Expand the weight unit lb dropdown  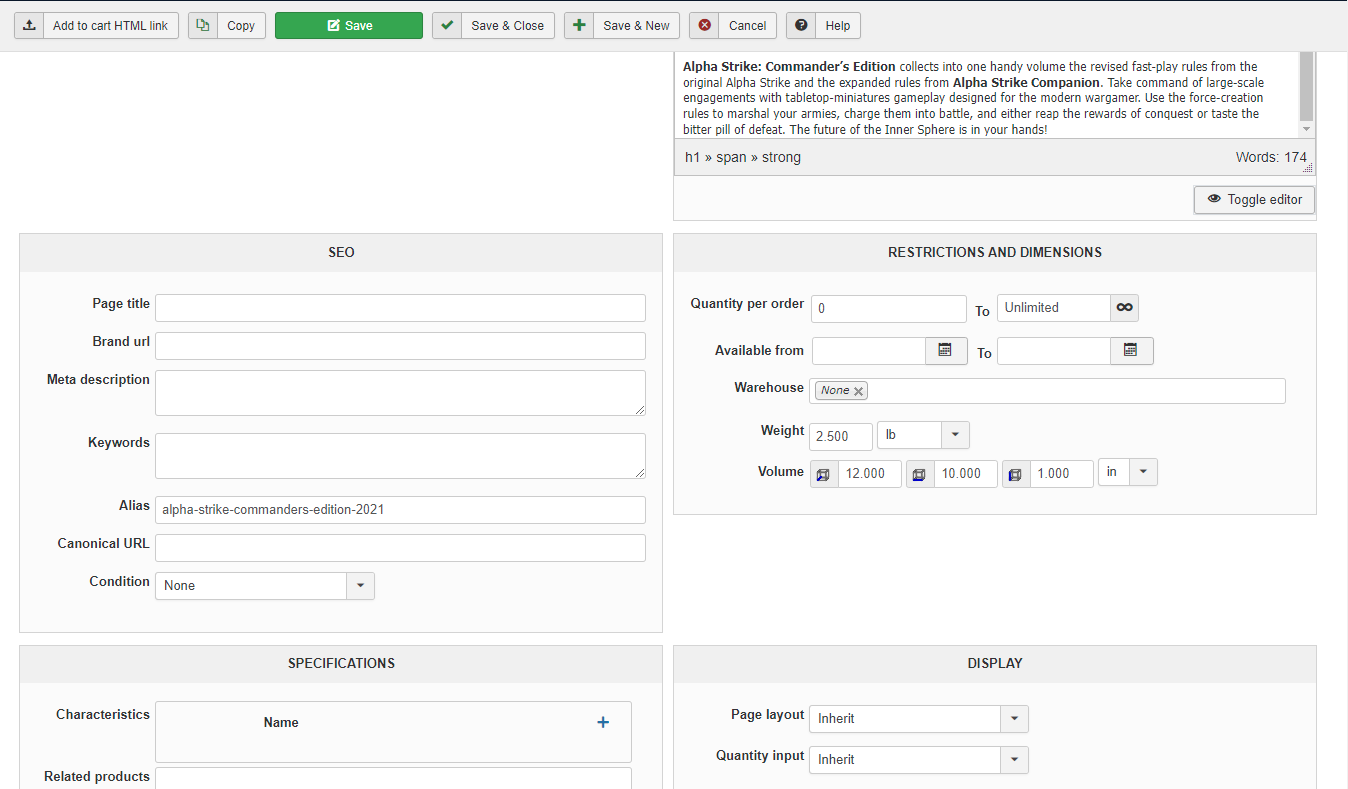pos(955,435)
